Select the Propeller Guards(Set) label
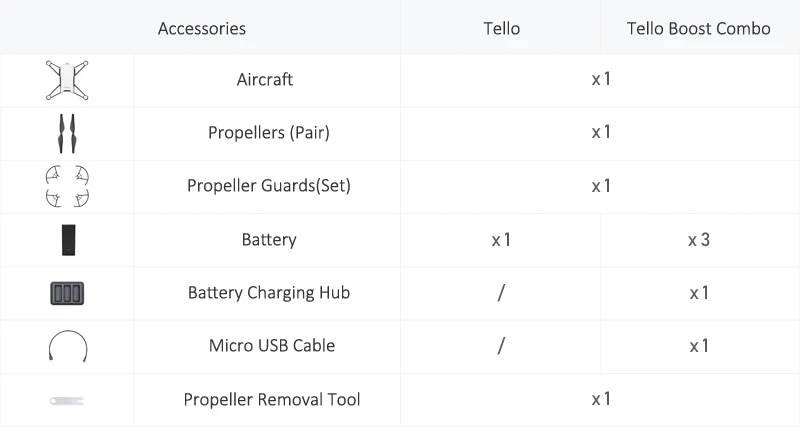The height and width of the screenshot is (427, 800). coord(269,186)
